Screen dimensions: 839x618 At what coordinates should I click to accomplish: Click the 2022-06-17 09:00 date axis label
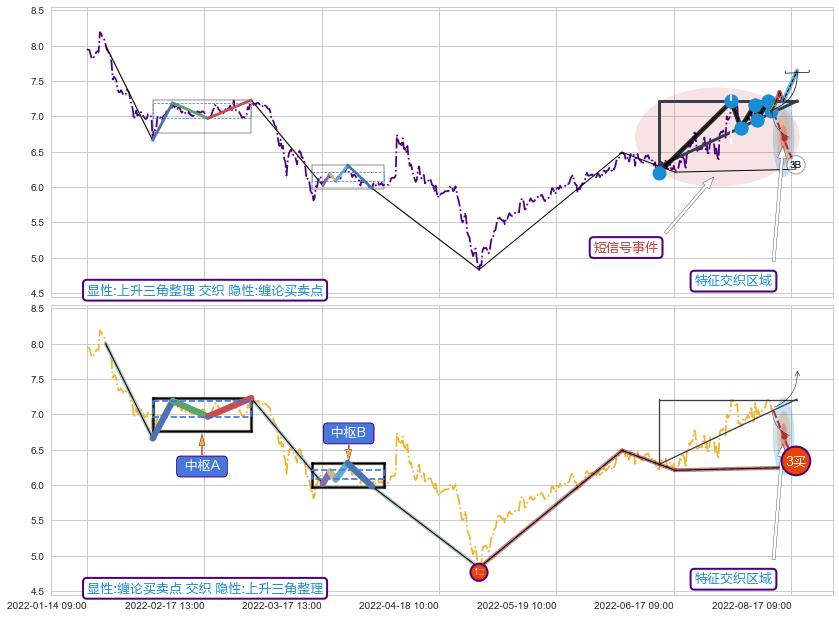click(x=633, y=605)
